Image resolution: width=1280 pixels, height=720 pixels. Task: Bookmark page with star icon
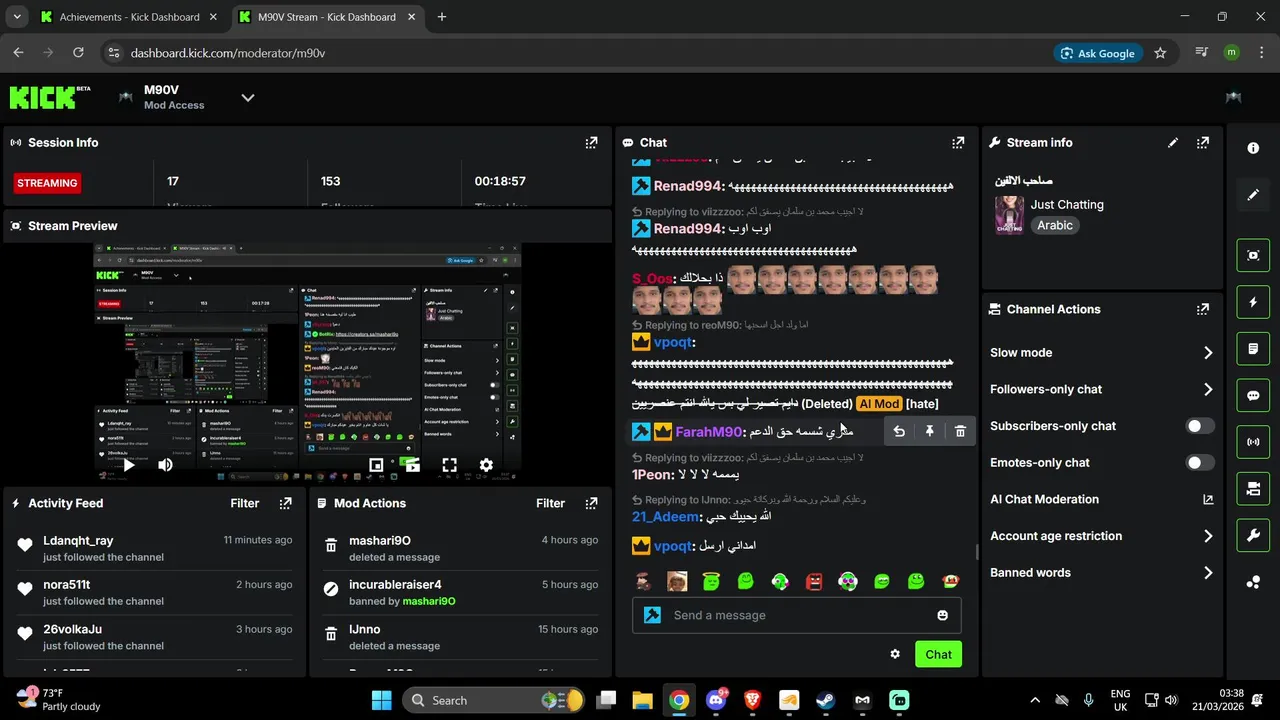pyautogui.click(x=1160, y=53)
